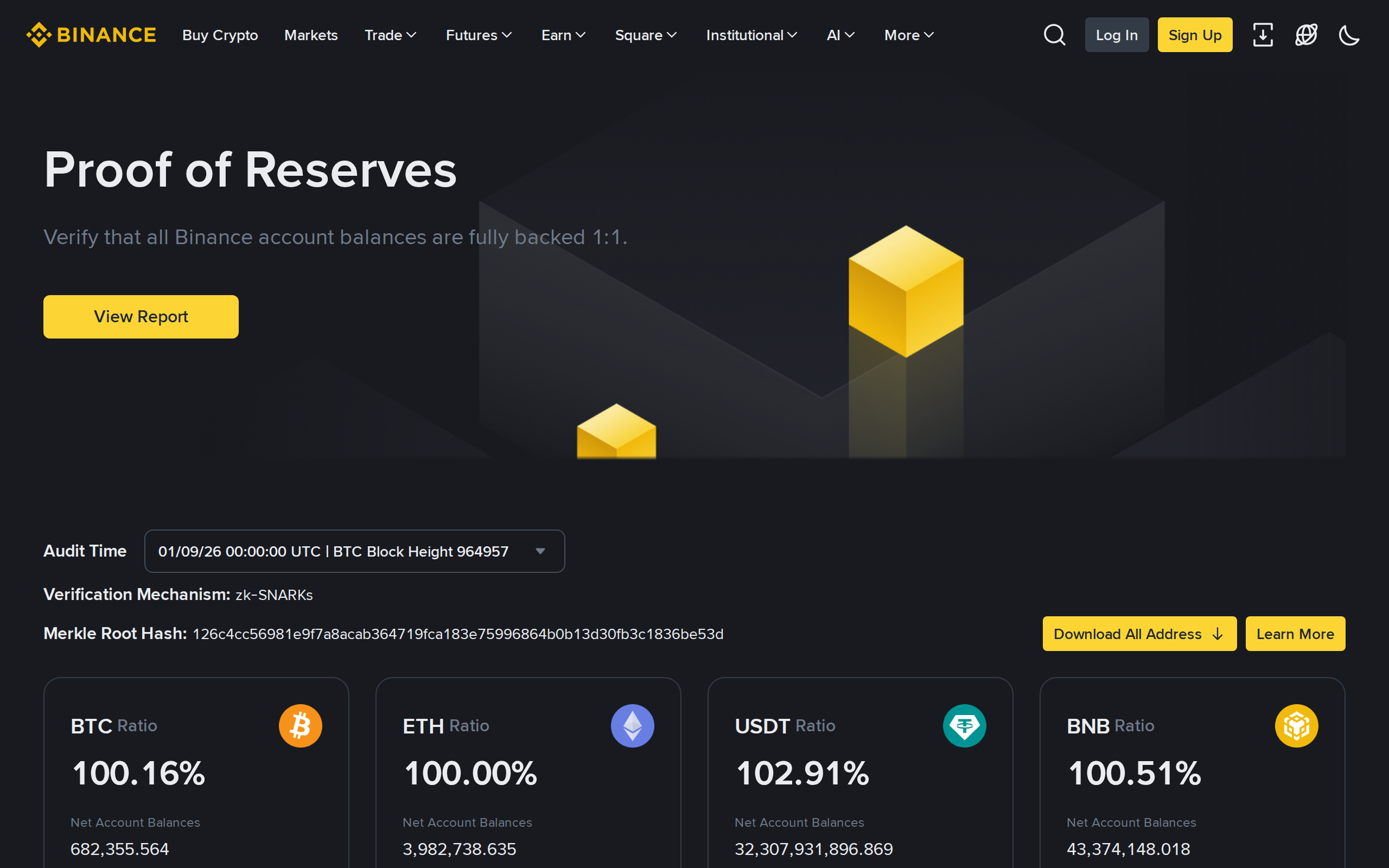Screen dimensions: 1389x868
Task: Click the Learn More button
Action: [1295, 634]
